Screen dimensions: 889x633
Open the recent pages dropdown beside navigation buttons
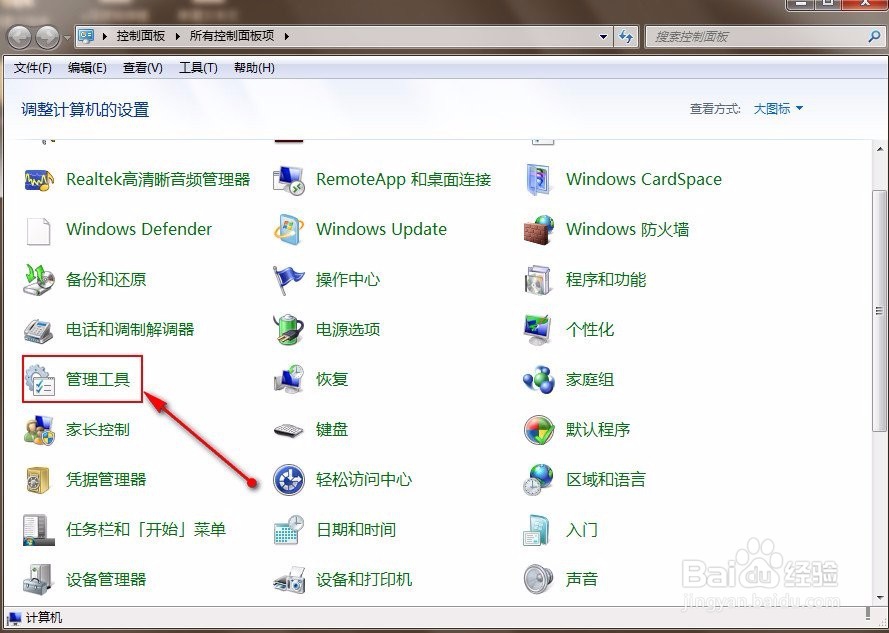(67, 38)
